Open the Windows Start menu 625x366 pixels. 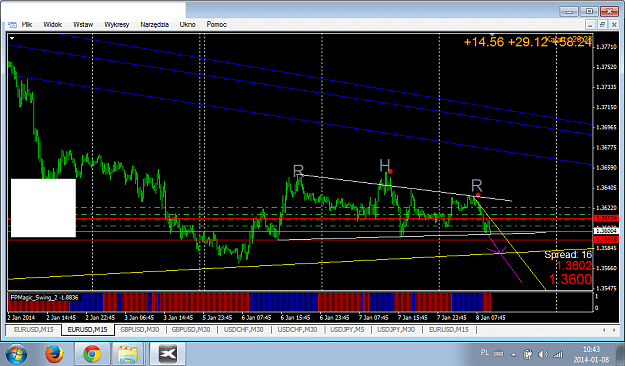pos(16,354)
